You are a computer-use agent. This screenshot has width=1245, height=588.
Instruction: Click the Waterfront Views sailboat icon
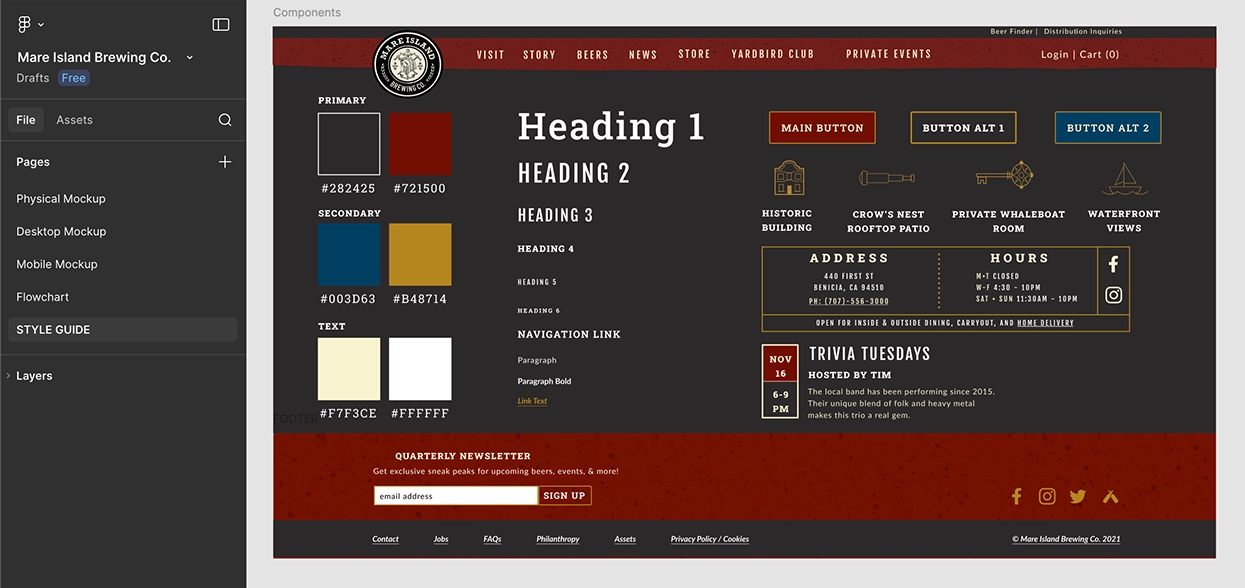1124,179
